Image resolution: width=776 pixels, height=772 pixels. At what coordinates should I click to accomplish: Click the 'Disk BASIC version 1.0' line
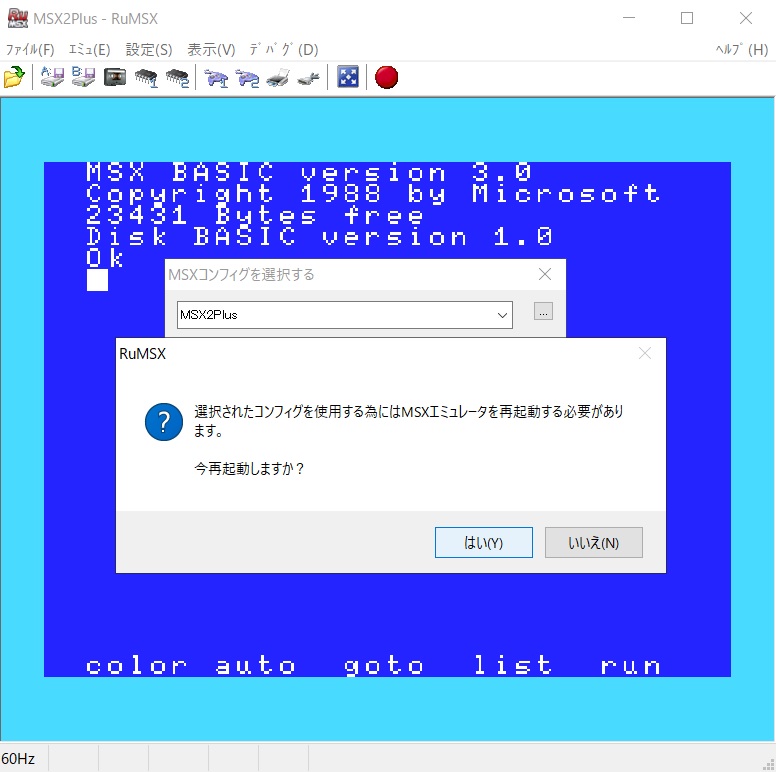tap(319, 237)
